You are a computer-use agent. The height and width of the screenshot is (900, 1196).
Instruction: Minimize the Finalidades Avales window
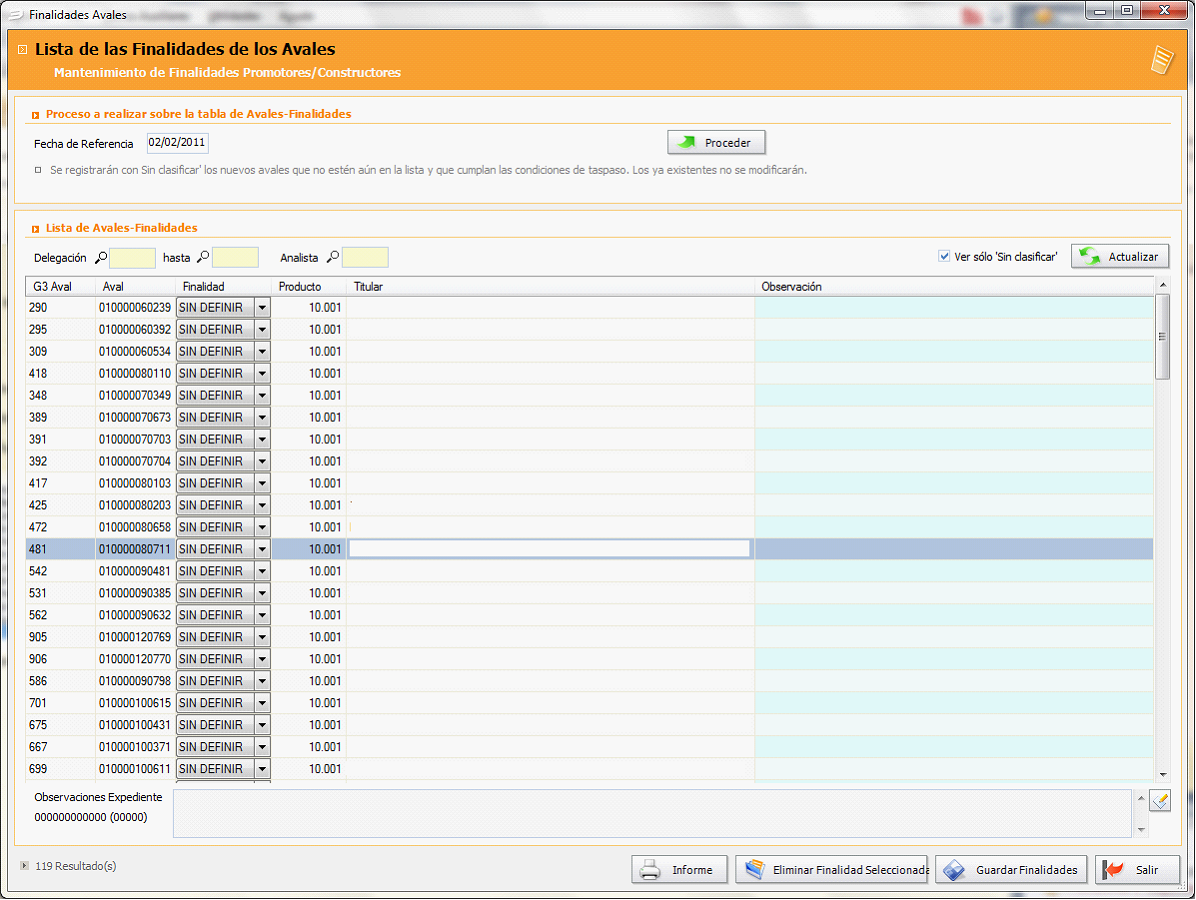pyautogui.click(x=1100, y=11)
